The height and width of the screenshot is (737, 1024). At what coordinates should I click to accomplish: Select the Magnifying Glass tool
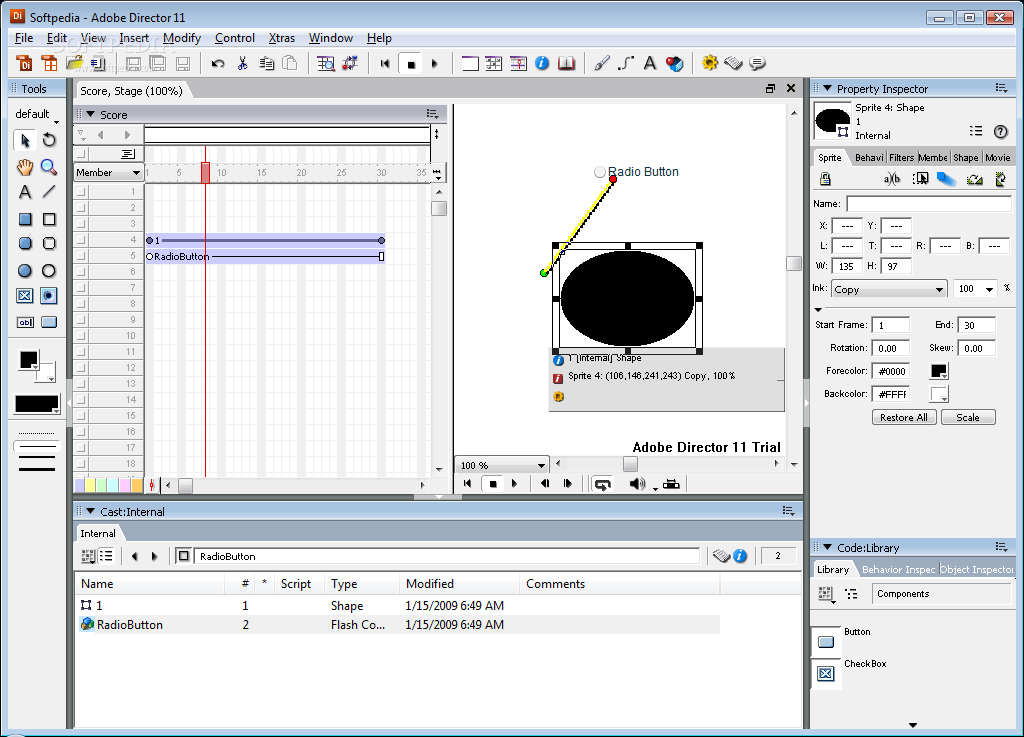(x=49, y=167)
